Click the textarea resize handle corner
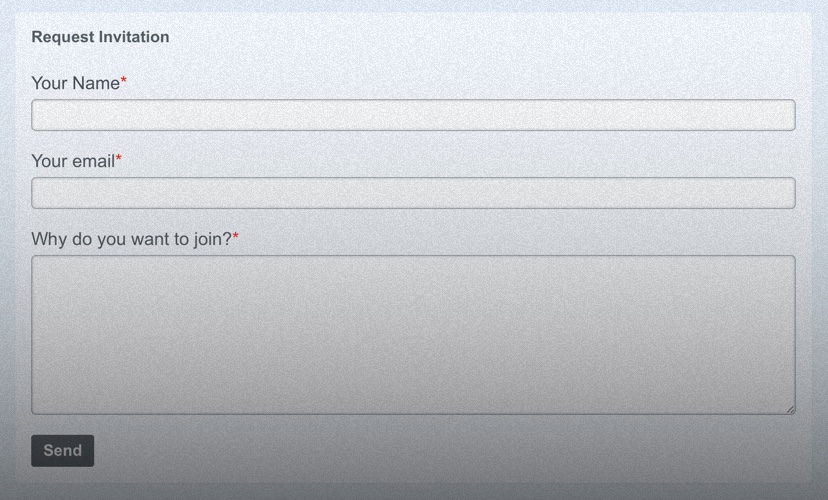 click(x=790, y=409)
